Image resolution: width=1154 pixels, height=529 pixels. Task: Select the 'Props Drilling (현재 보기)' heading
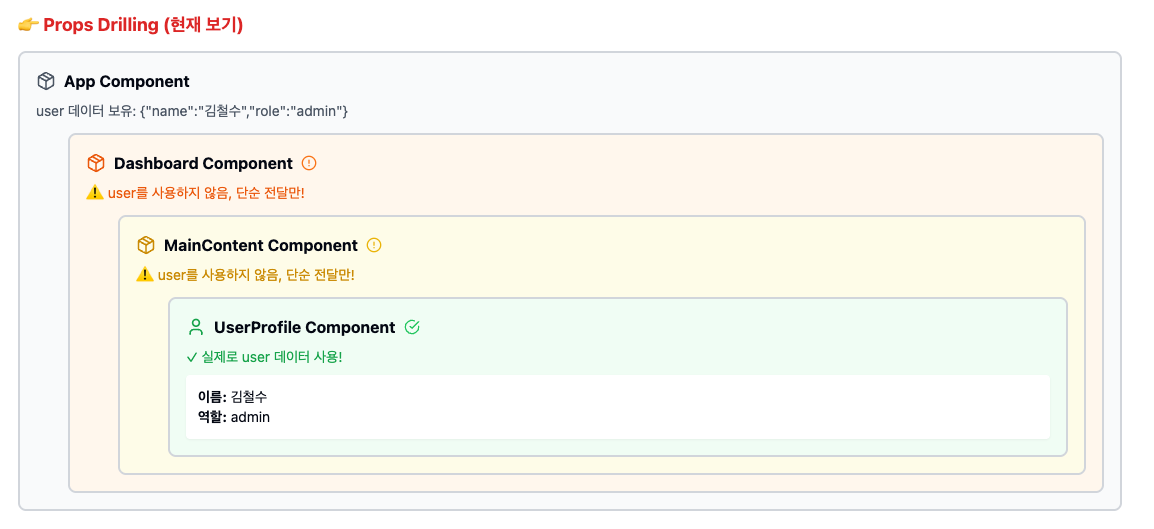tap(143, 25)
